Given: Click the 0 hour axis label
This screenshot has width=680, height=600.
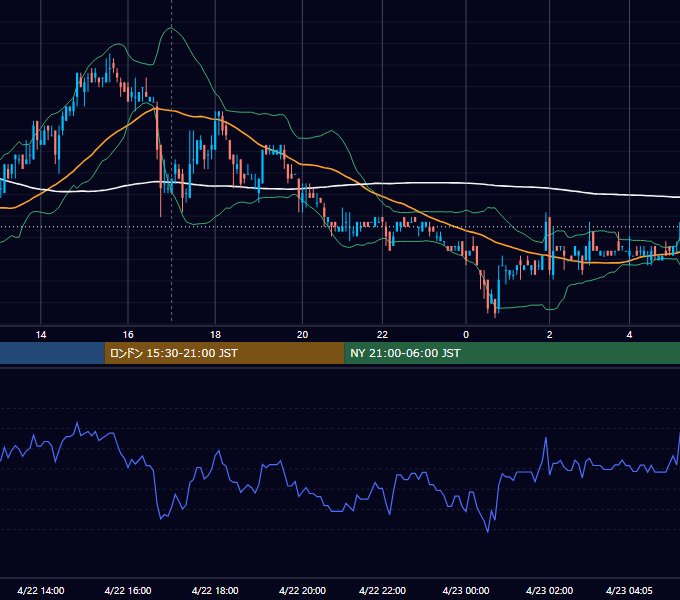Looking at the screenshot, I should (466, 335).
